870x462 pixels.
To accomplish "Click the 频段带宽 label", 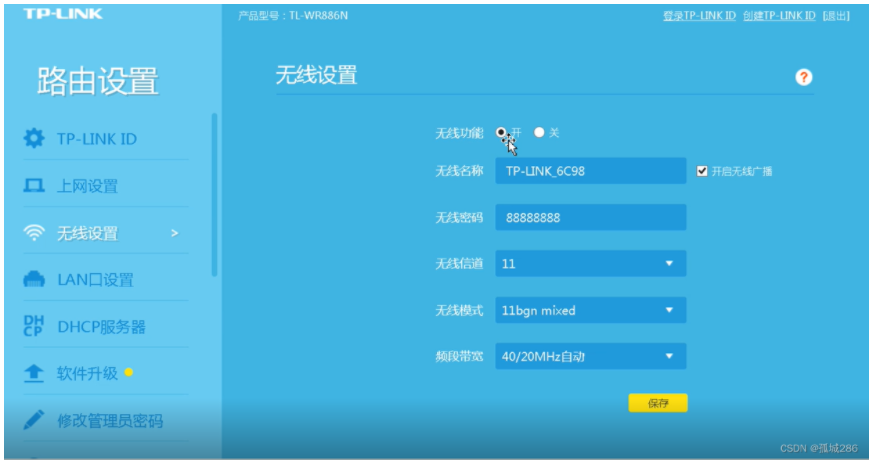I will [459, 356].
